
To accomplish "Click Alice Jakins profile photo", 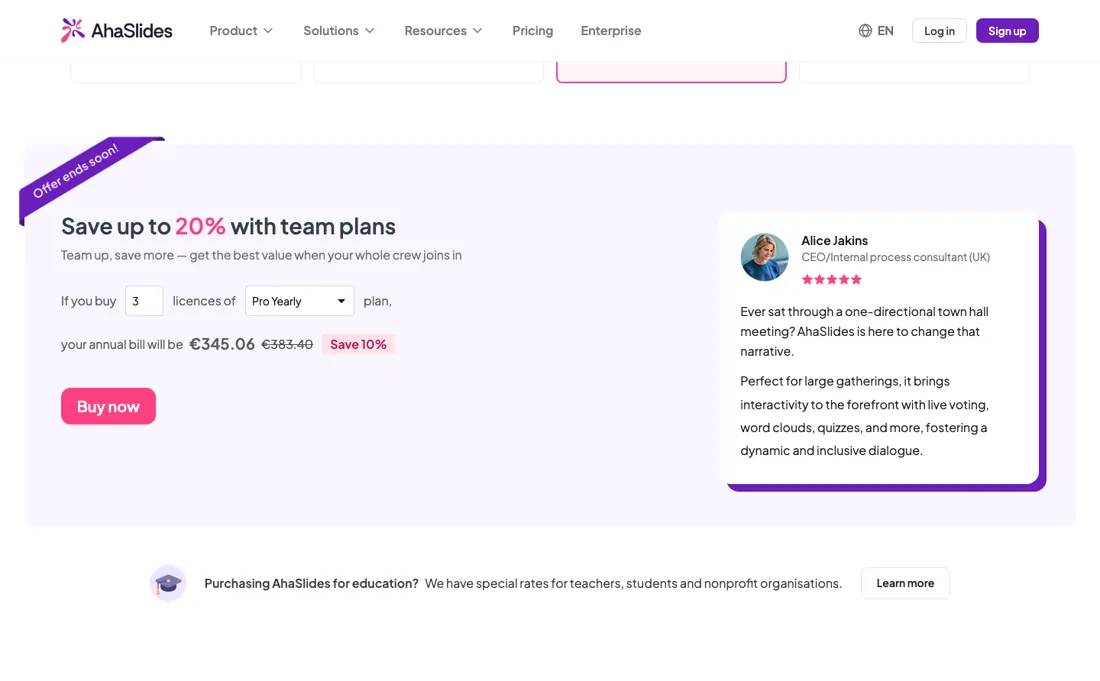I will point(764,257).
